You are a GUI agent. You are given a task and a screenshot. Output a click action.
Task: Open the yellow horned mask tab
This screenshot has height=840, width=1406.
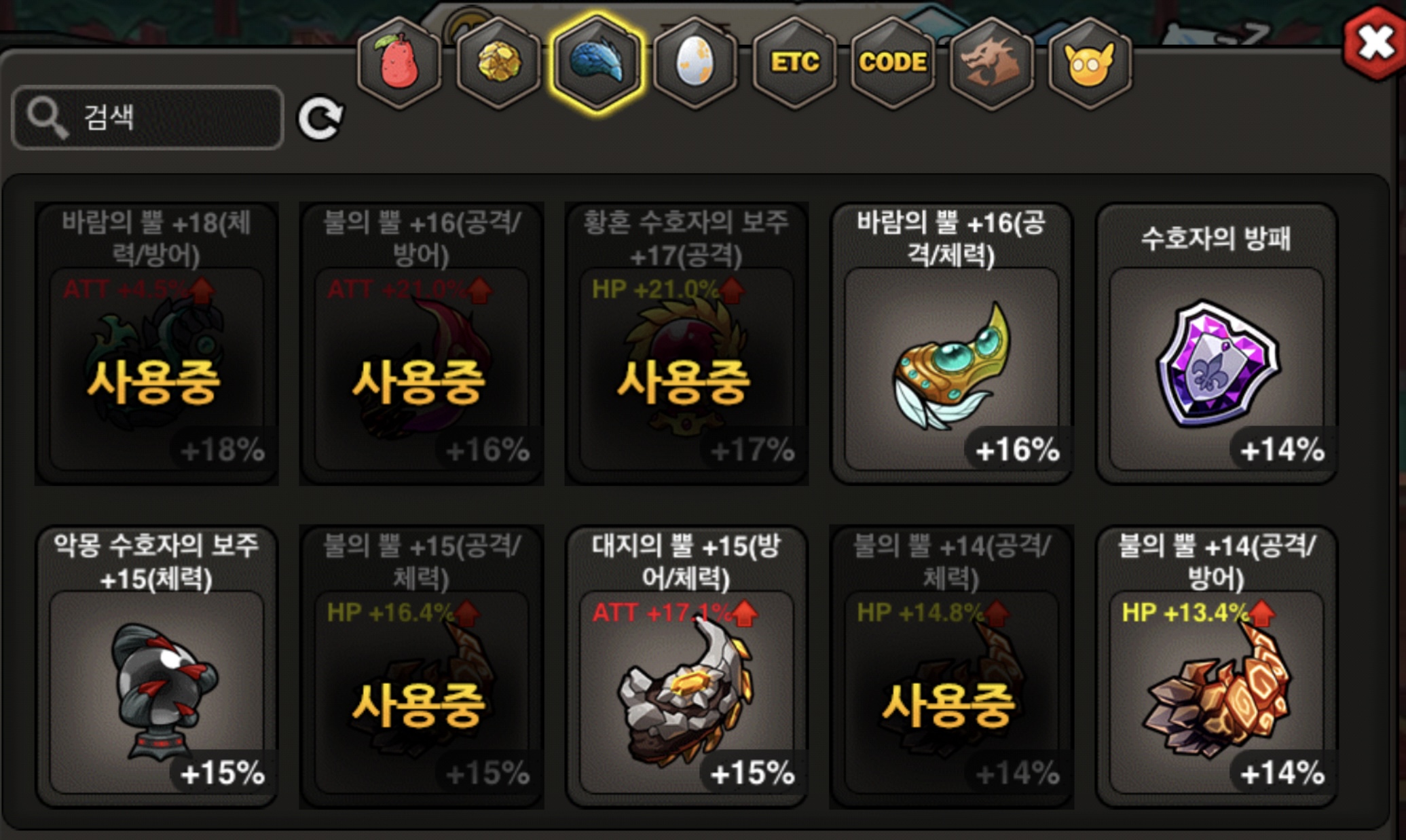click(1090, 63)
